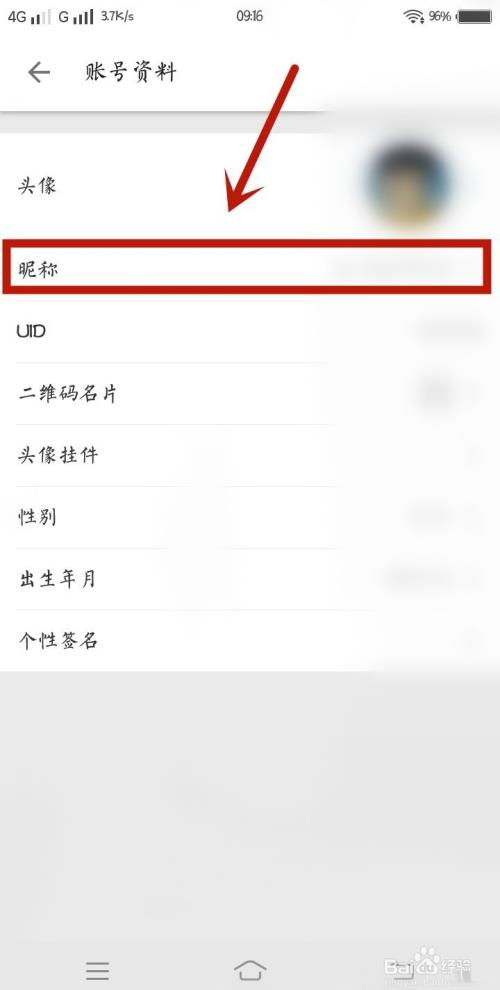Open 个性签名 personal signature

pos(250,641)
